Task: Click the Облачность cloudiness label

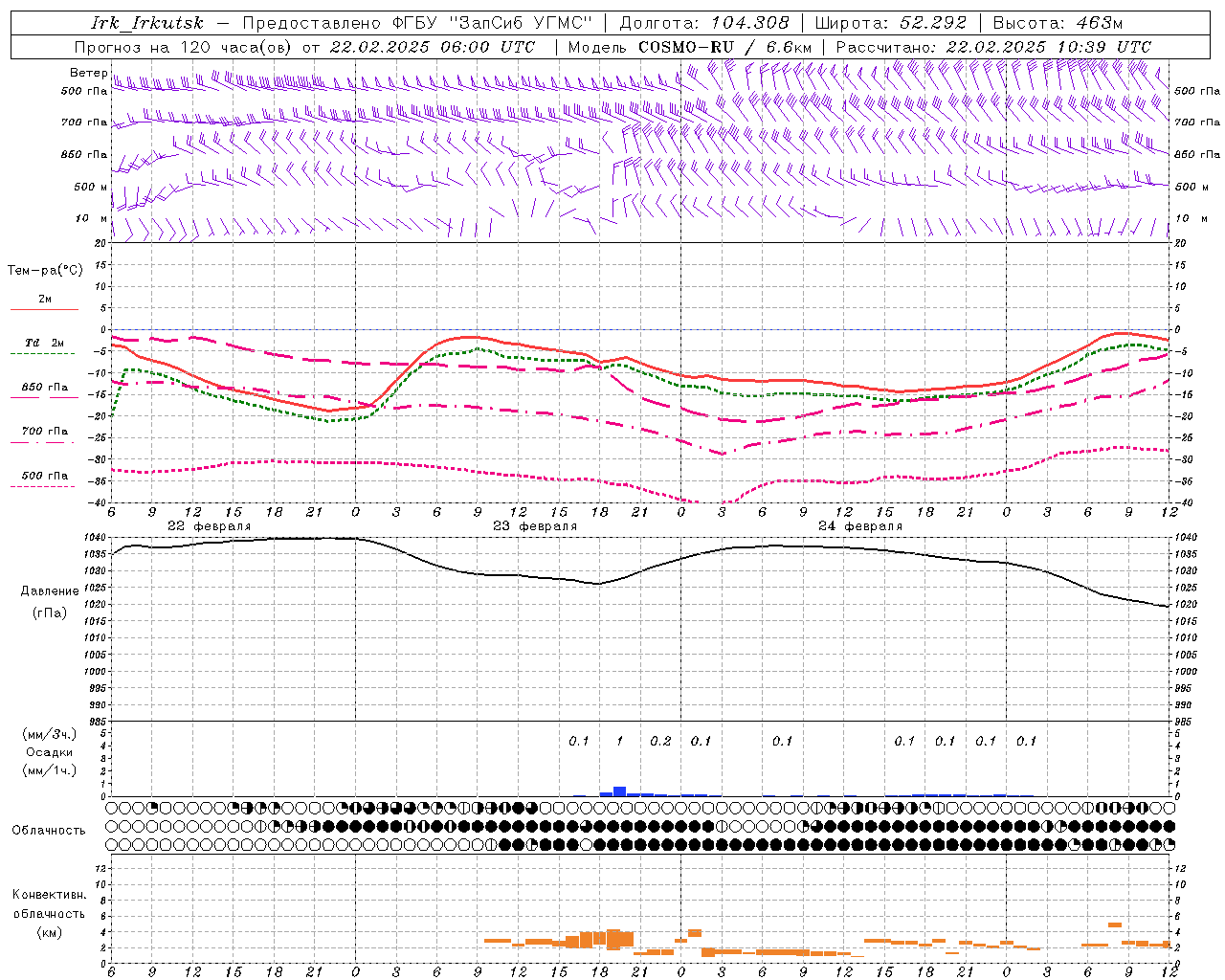Action: click(49, 831)
